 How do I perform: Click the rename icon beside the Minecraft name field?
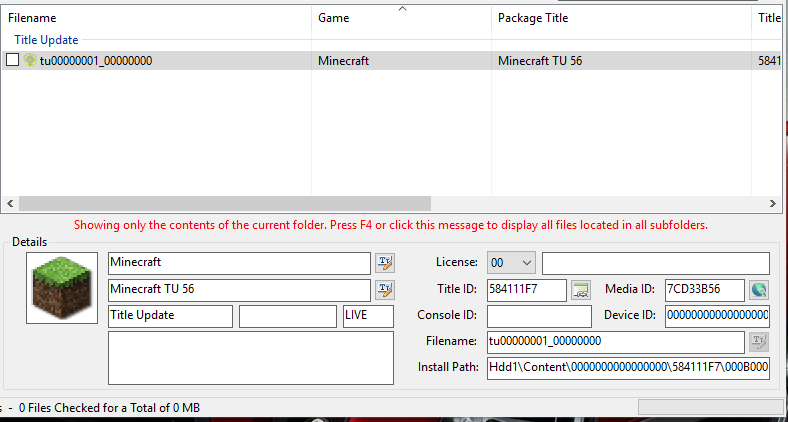[385, 263]
